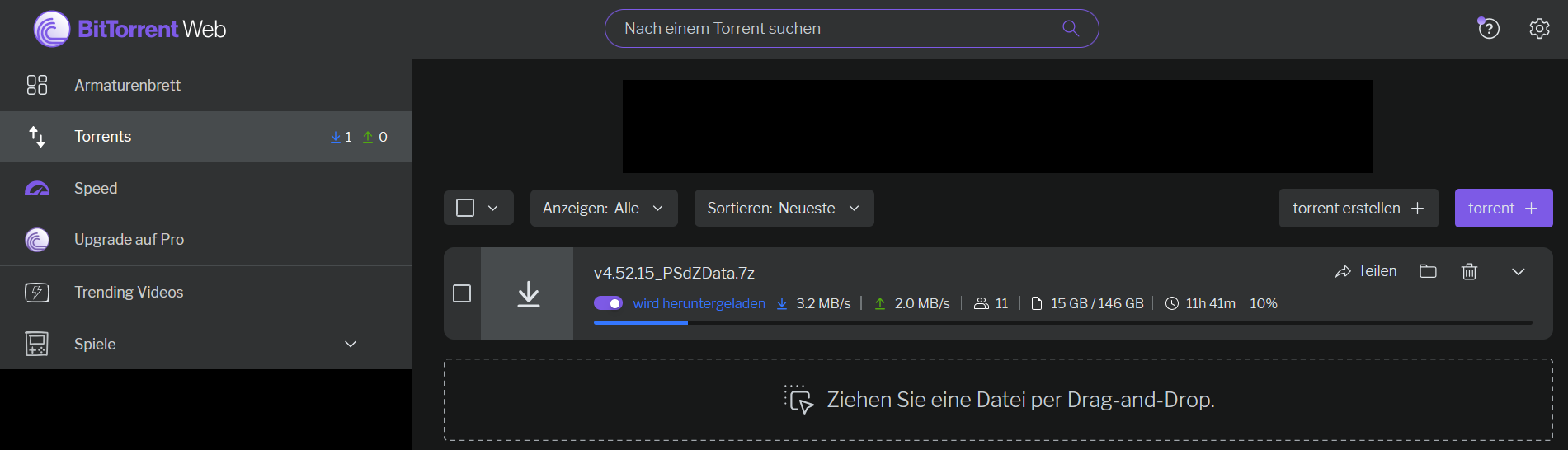This screenshot has width=1568, height=450.
Task: Open the Anzeigen: Alle filter dropdown
Action: coord(603,208)
